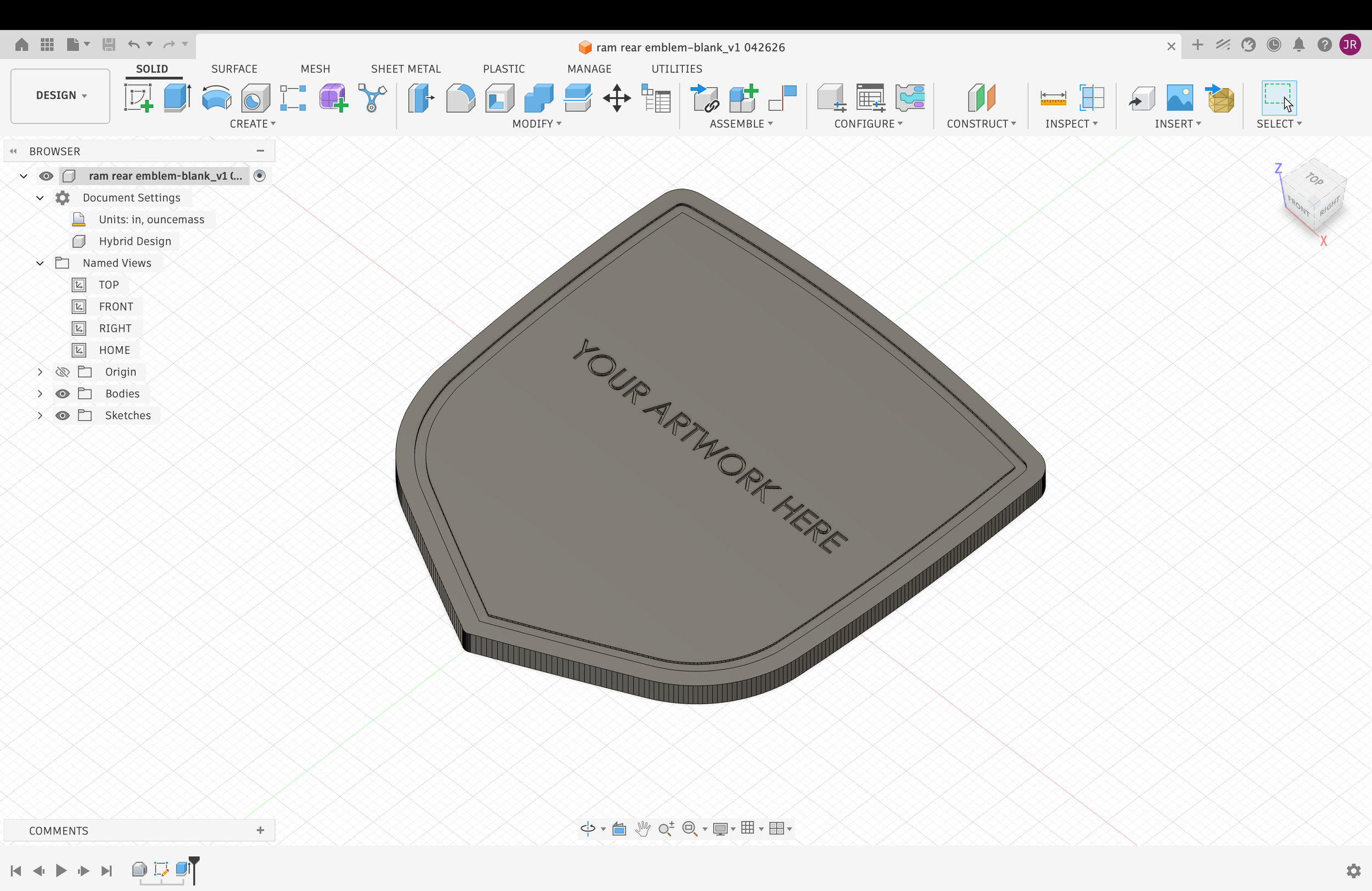Select the Extrude tool icon
The height and width of the screenshot is (891, 1372).
(x=178, y=98)
